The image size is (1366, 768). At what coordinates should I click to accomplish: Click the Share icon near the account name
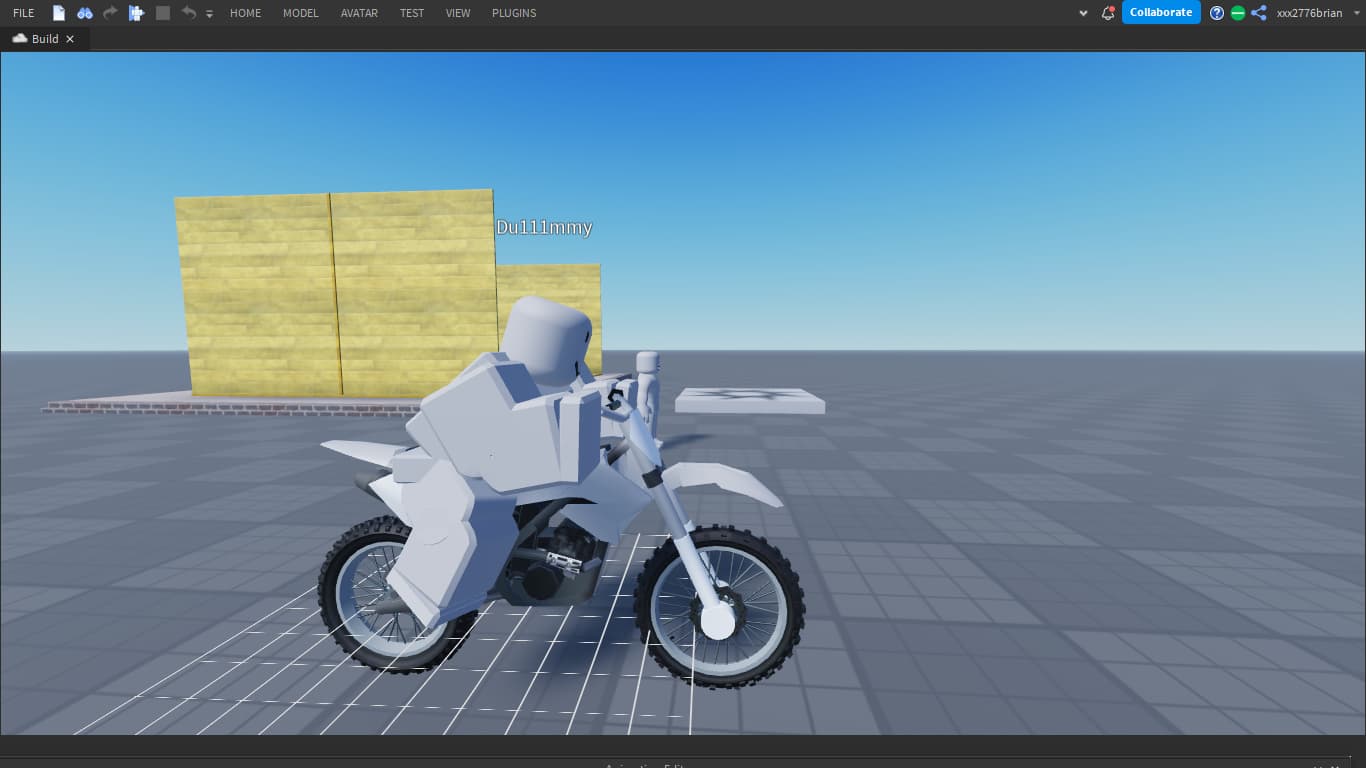pos(1258,13)
